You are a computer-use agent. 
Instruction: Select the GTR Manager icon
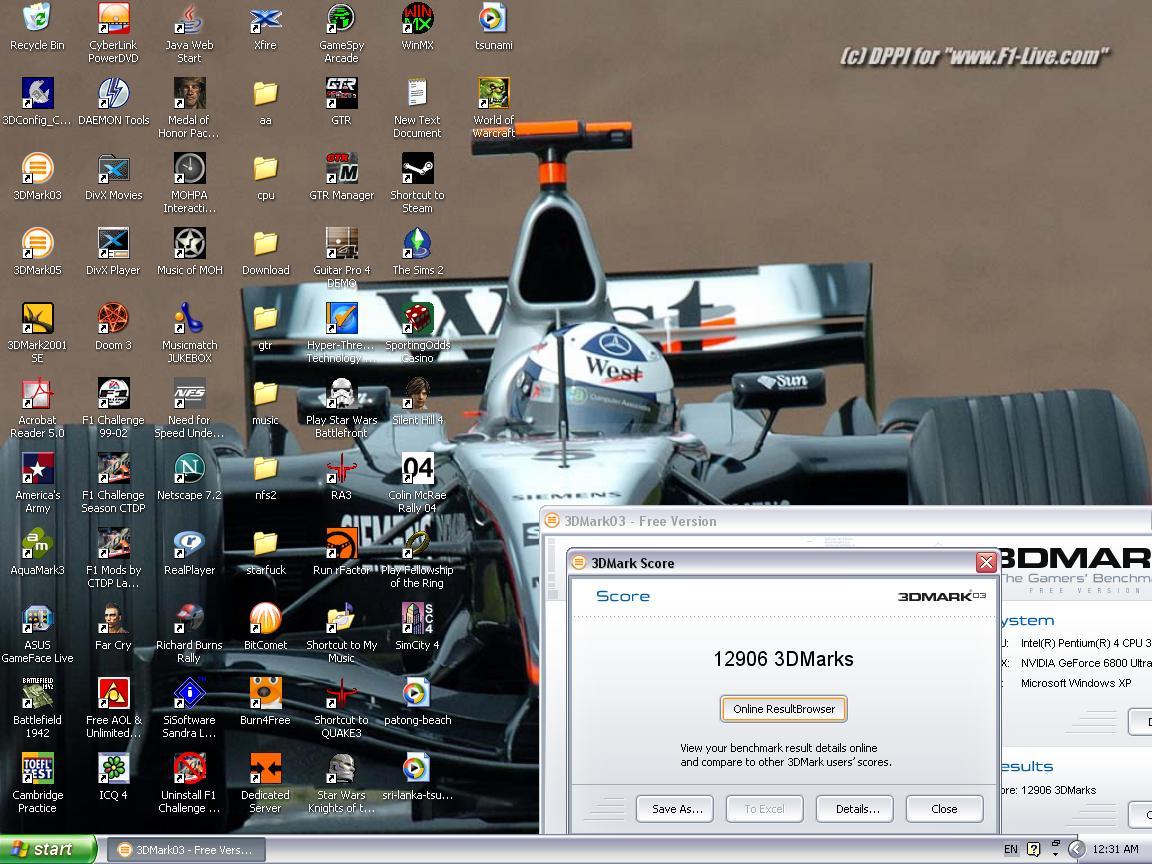(341, 169)
